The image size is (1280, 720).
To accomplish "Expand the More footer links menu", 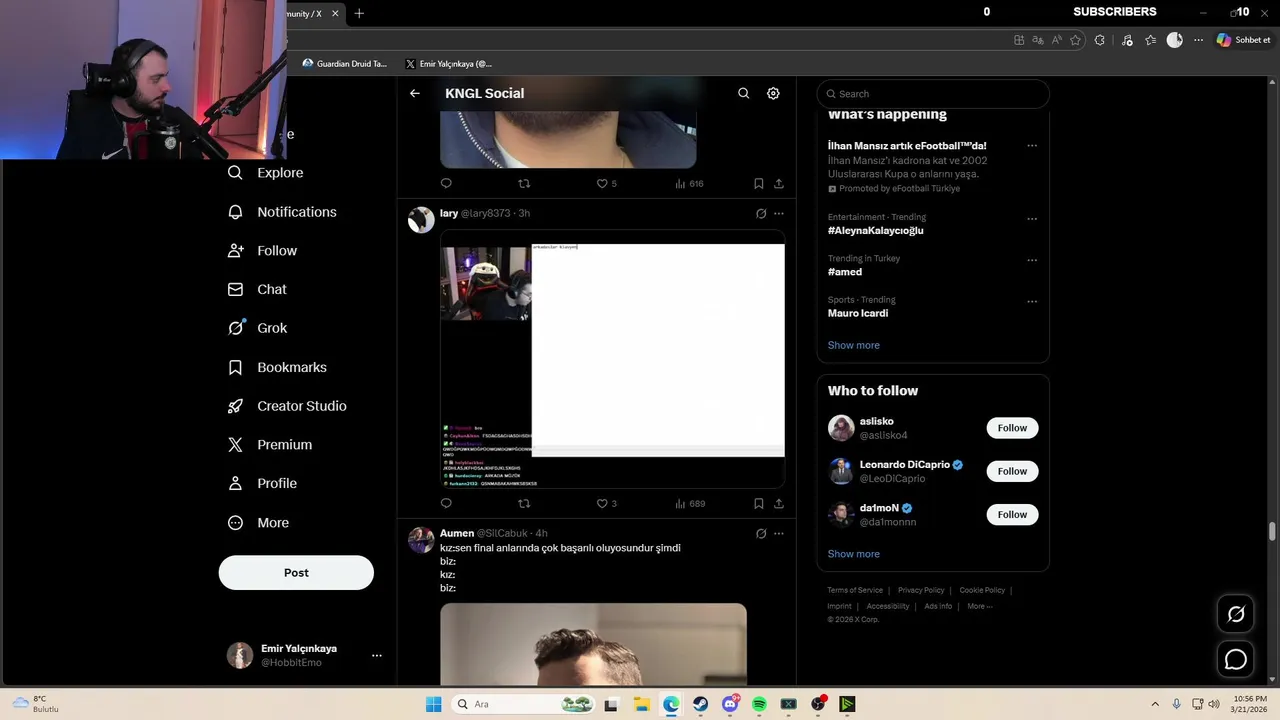I will coord(980,606).
